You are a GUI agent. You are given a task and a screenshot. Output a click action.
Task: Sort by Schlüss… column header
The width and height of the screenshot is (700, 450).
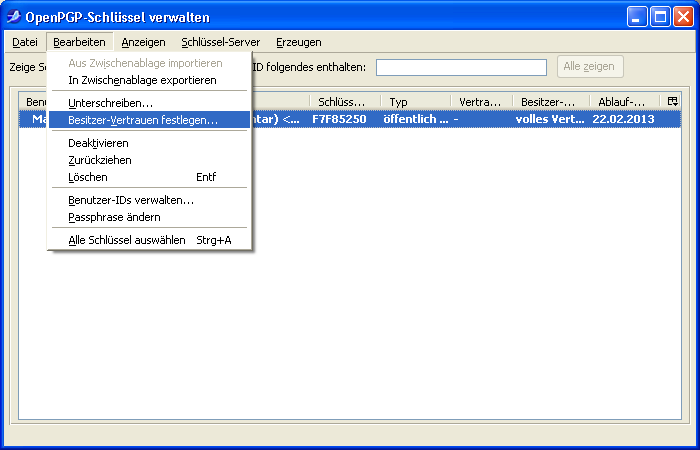tap(345, 102)
